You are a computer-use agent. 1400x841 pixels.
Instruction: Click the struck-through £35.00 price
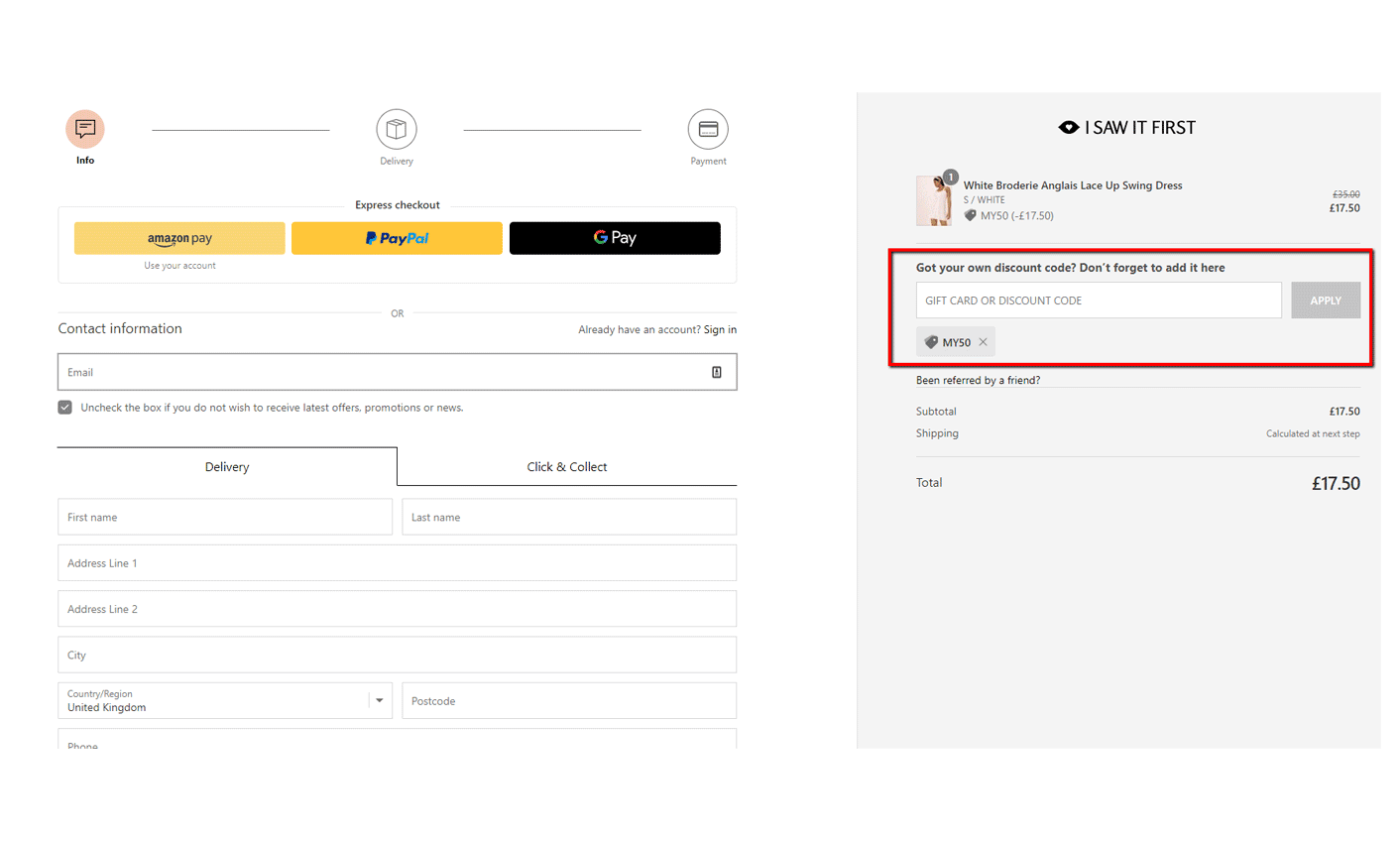1346,194
